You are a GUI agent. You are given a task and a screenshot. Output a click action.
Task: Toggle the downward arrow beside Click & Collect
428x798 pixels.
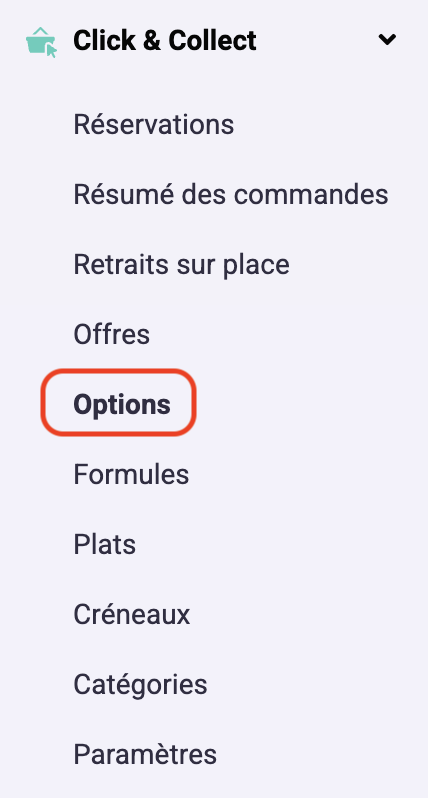pos(387,40)
